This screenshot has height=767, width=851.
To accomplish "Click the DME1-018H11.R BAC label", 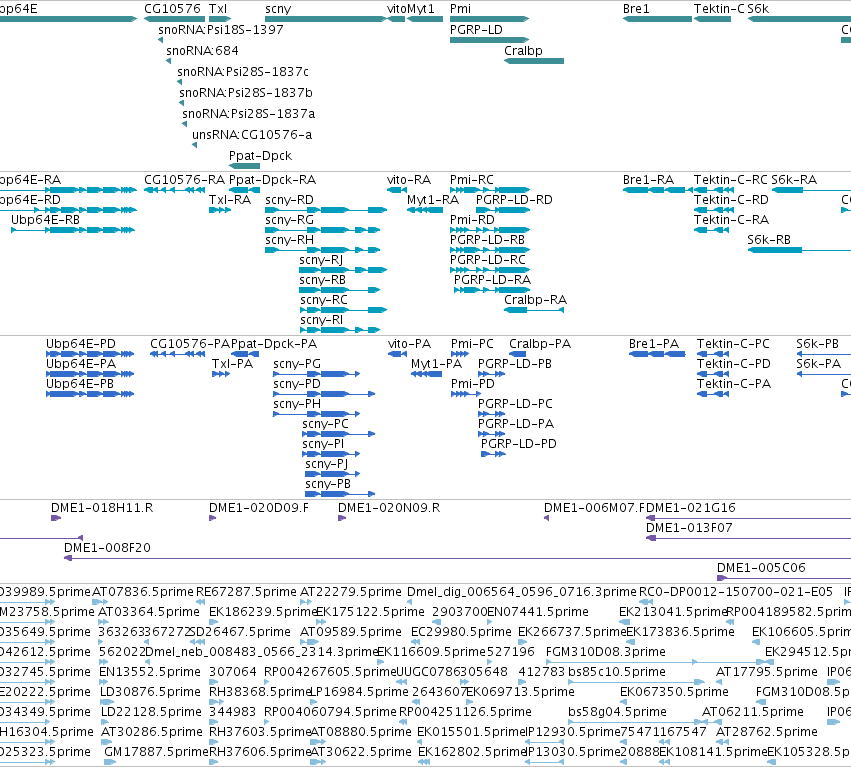I will (102, 508).
